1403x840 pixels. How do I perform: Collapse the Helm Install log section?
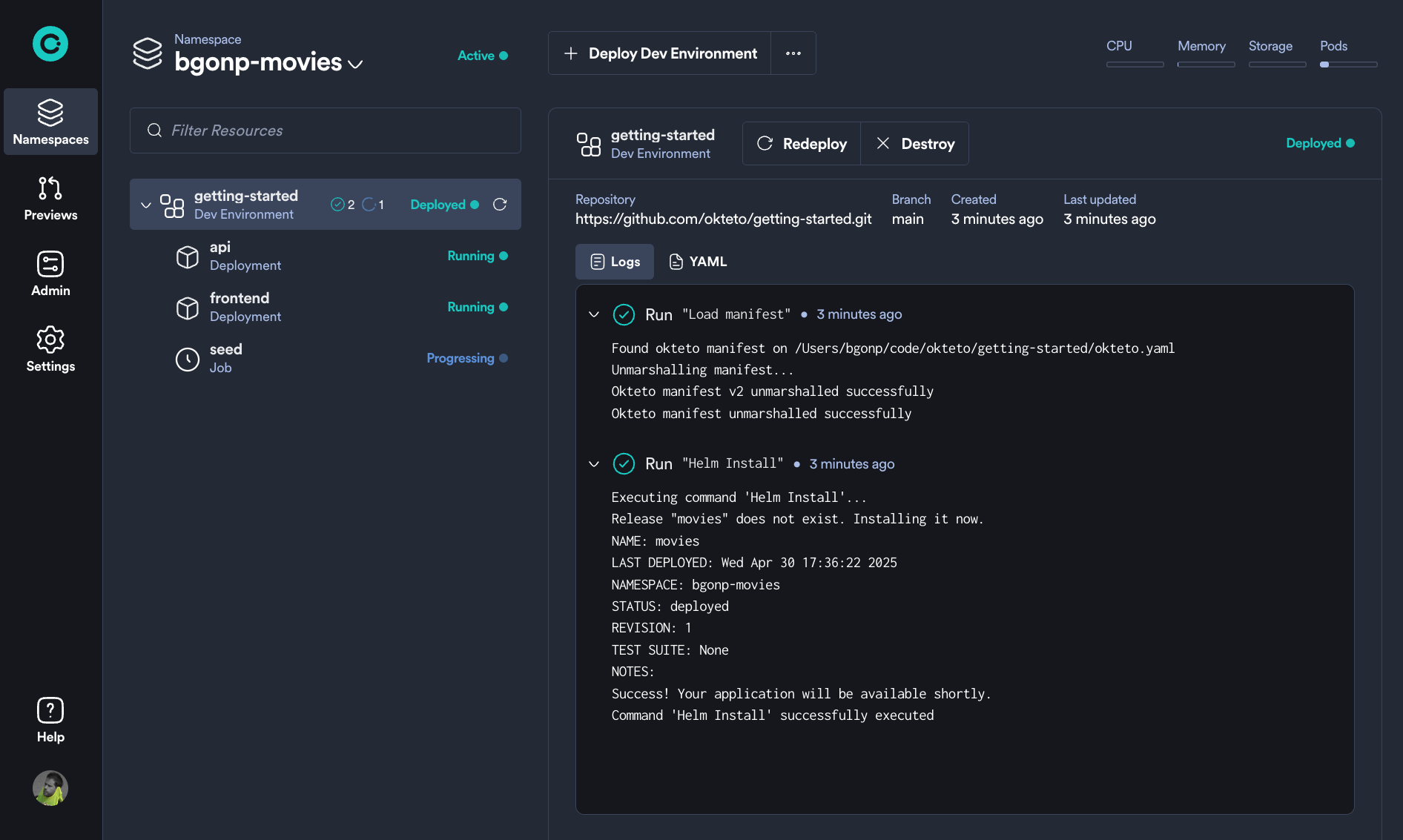(593, 463)
